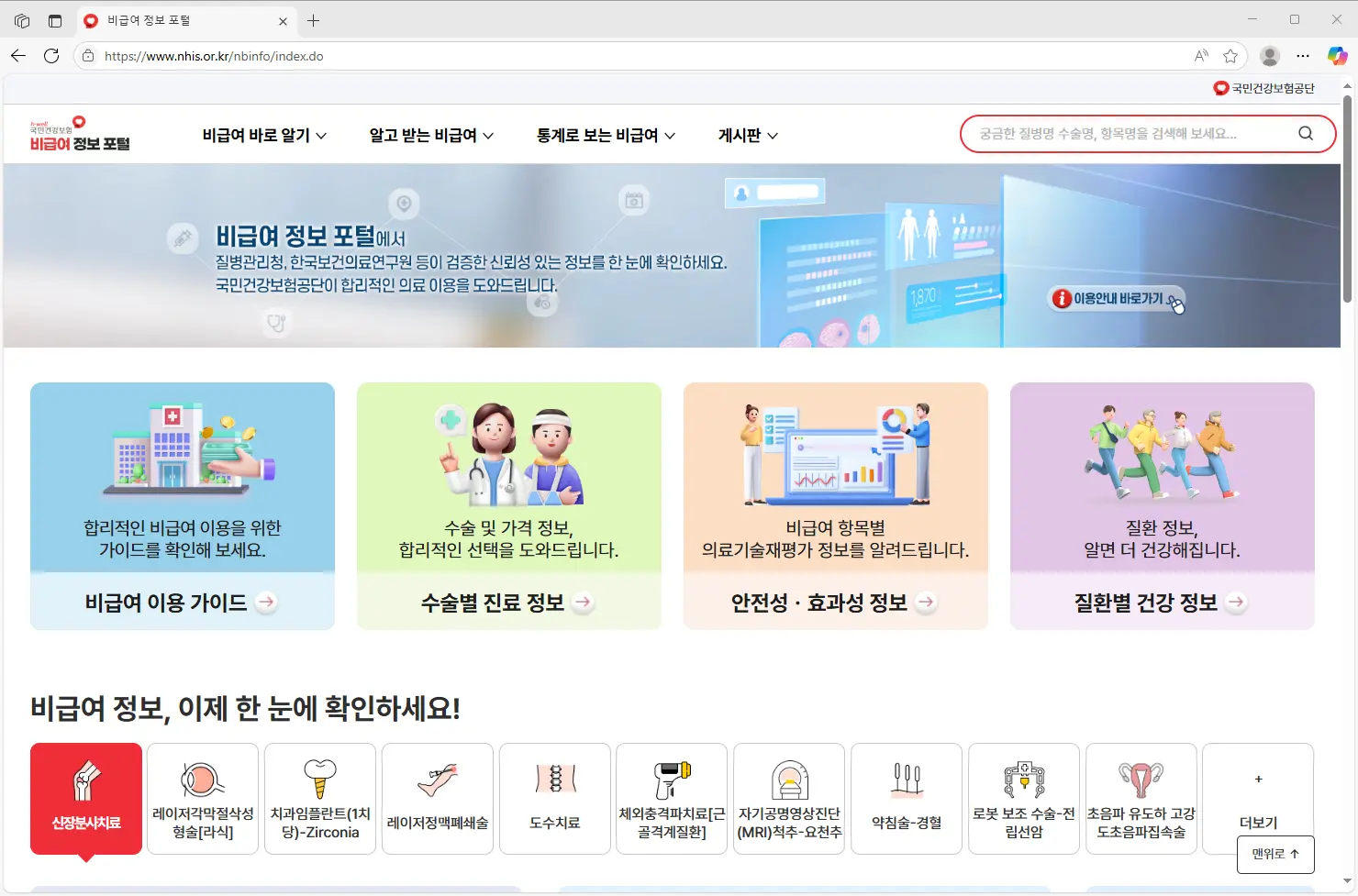Open the Copilot sidebar icon
The height and width of the screenshot is (896, 1358).
pos(1337,56)
